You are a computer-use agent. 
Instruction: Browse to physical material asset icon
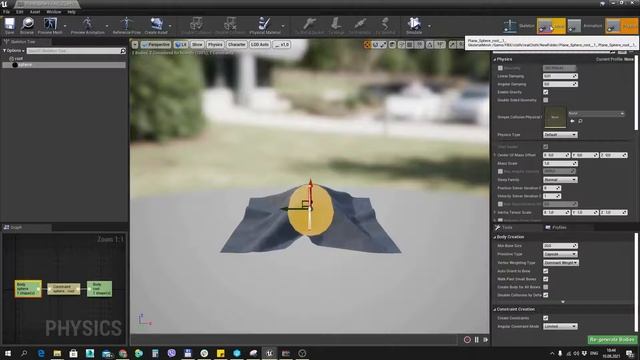pos(580,121)
